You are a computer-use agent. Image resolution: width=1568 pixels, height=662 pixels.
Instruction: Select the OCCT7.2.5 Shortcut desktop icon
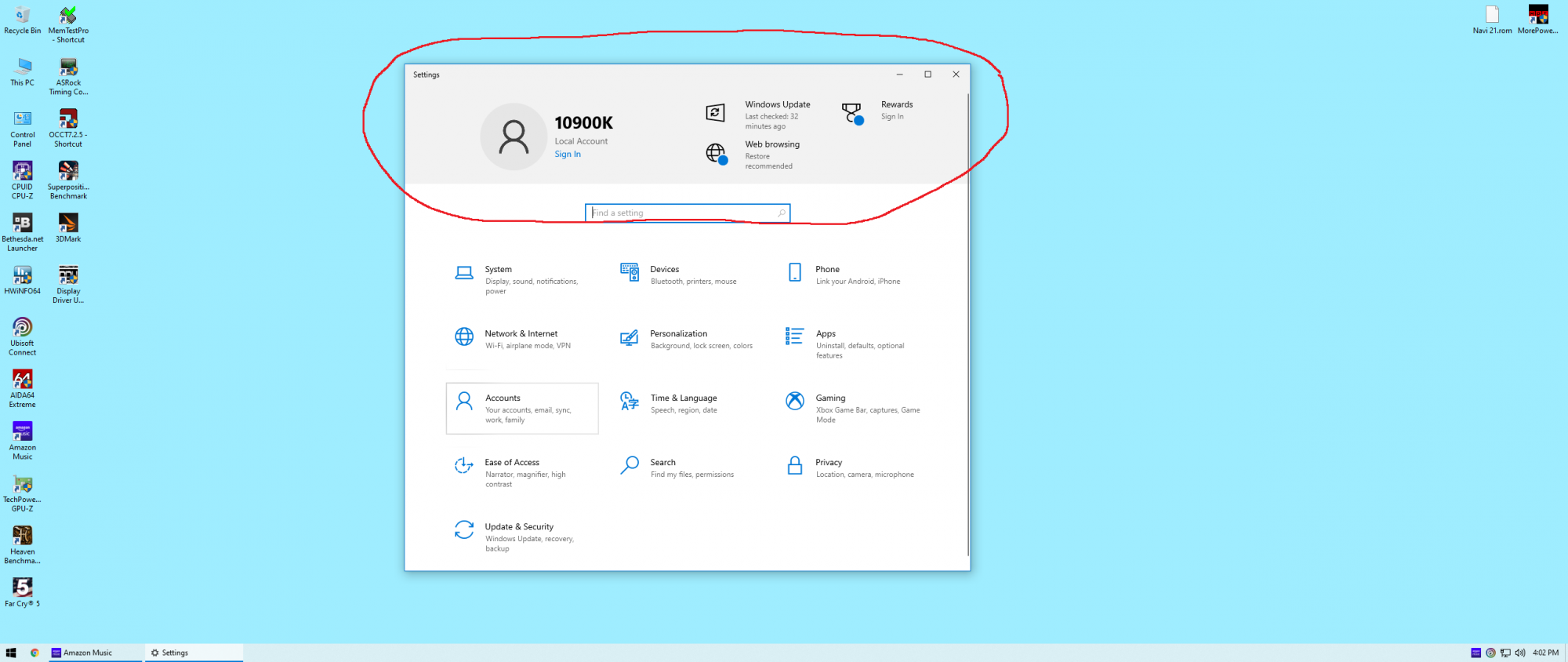pos(68,129)
